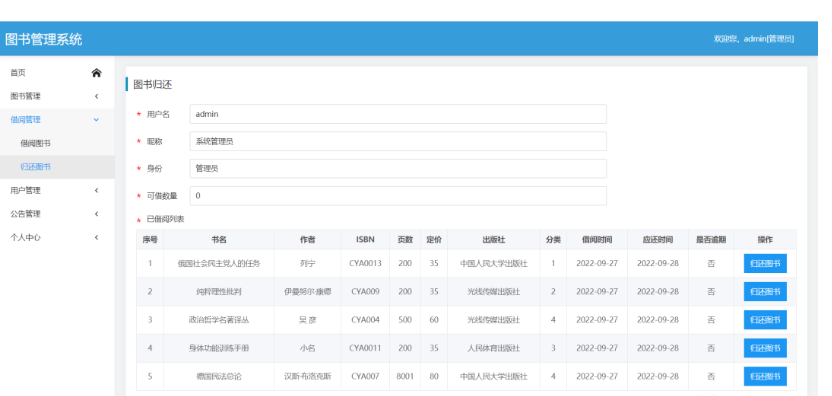The height and width of the screenshot is (396, 832).
Task: Click ISBN cell CYA0011
Action: [365, 348]
